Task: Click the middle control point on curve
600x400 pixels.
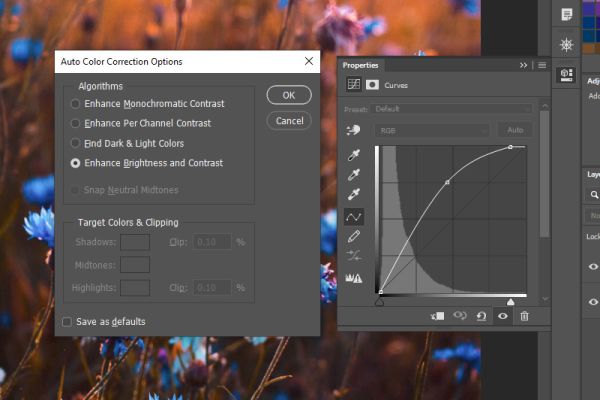Action: [x=447, y=183]
